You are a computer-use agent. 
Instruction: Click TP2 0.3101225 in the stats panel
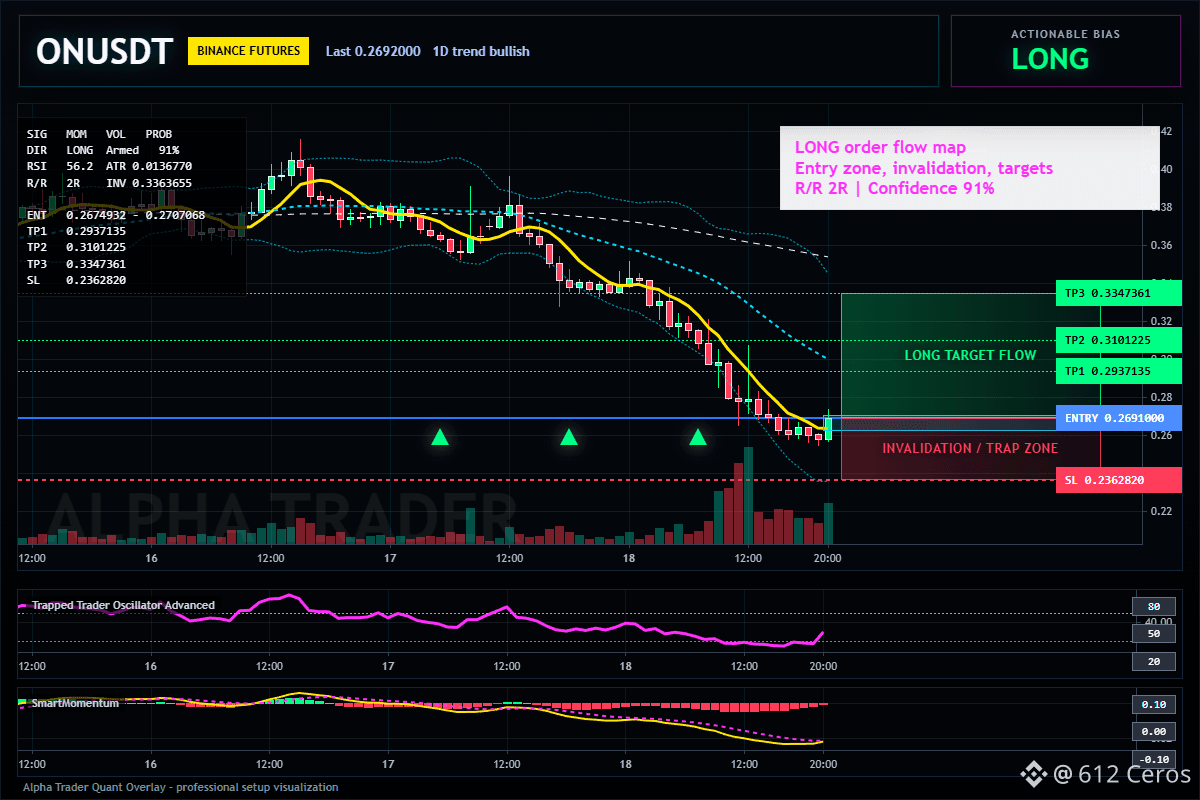pyautogui.click(x=76, y=247)
